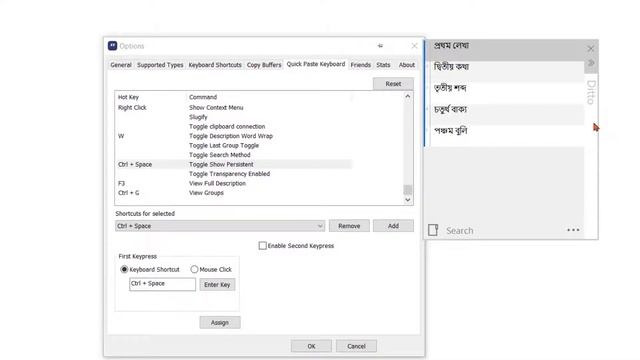Open the Keyboard Shortcuts tab

[215, 65]
